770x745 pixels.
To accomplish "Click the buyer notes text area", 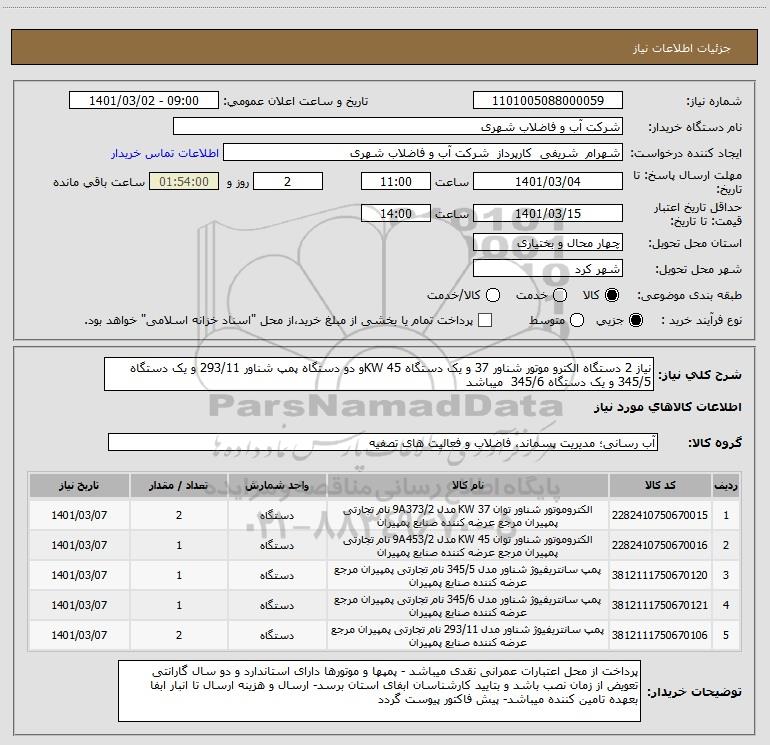I will [x=379, y=691].
